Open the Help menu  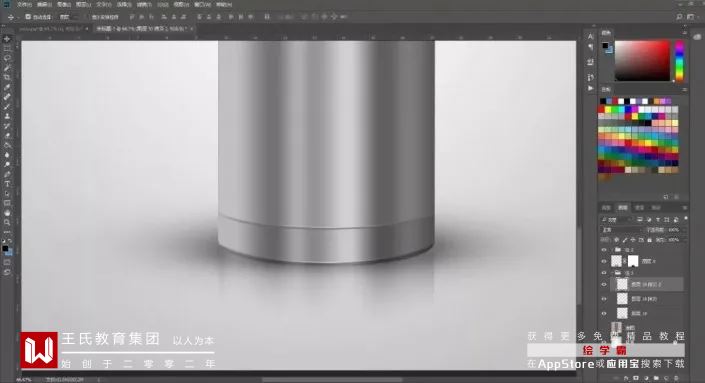pos(224,4)
